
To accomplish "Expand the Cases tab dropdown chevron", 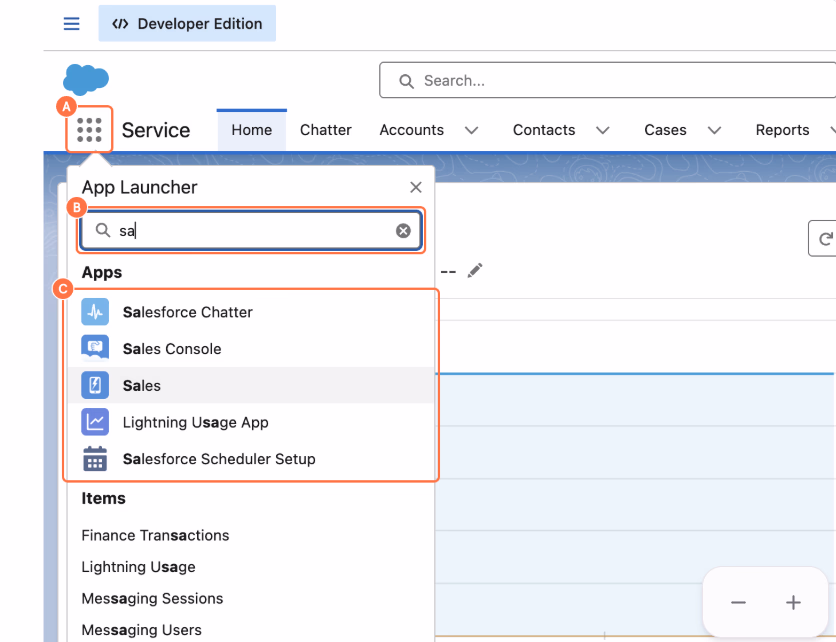I will click(x=714, y=130).
